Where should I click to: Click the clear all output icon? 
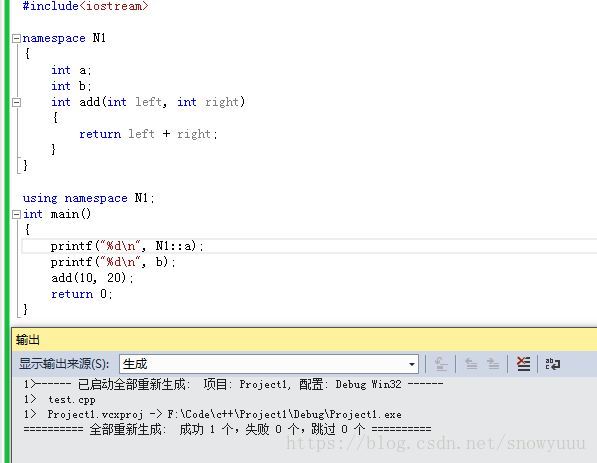click(x=523, y=364)
